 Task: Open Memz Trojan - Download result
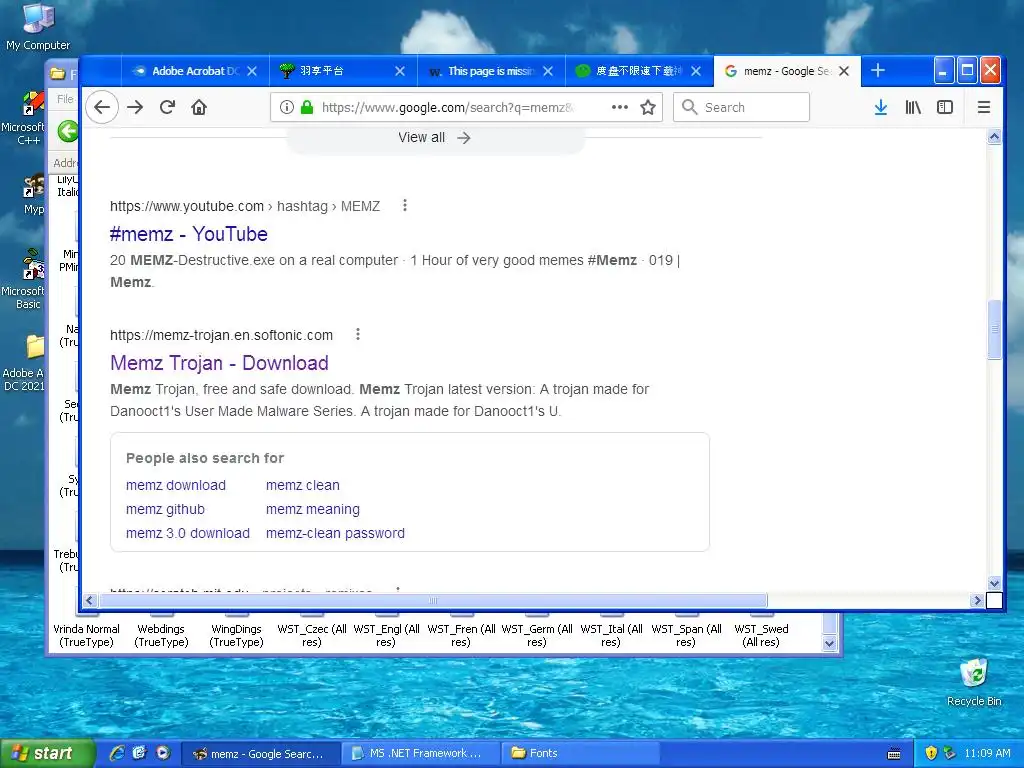(x=219, y=363)
